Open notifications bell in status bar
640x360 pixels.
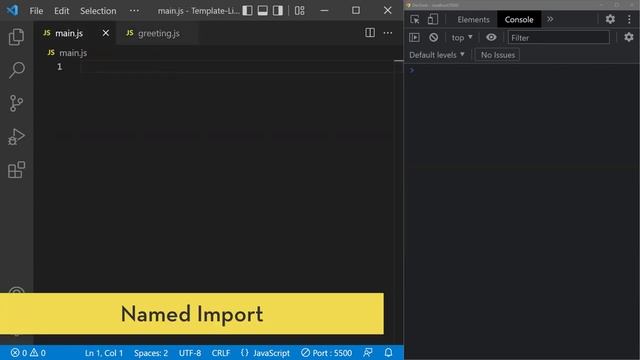click(x=389, y=353)
